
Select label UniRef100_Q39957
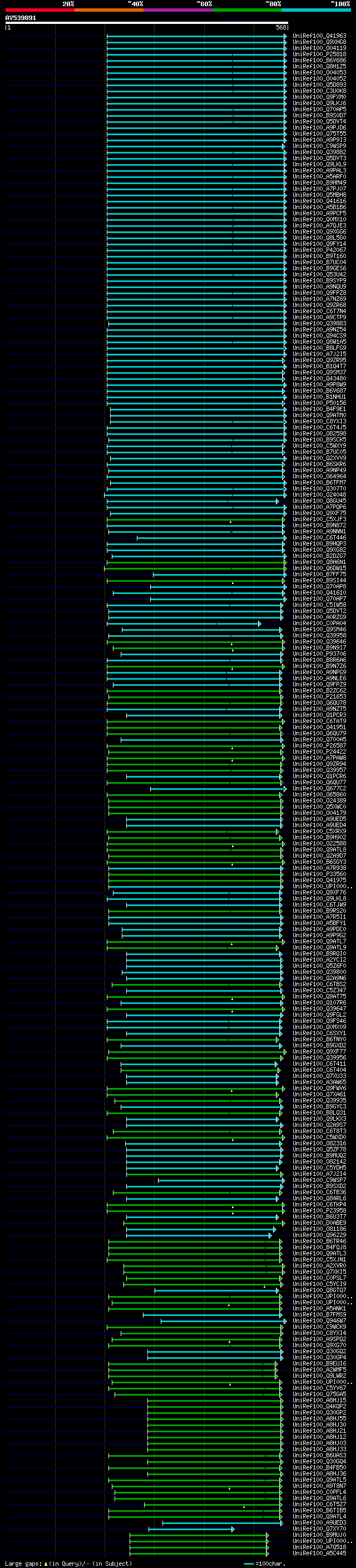[319, 770]
